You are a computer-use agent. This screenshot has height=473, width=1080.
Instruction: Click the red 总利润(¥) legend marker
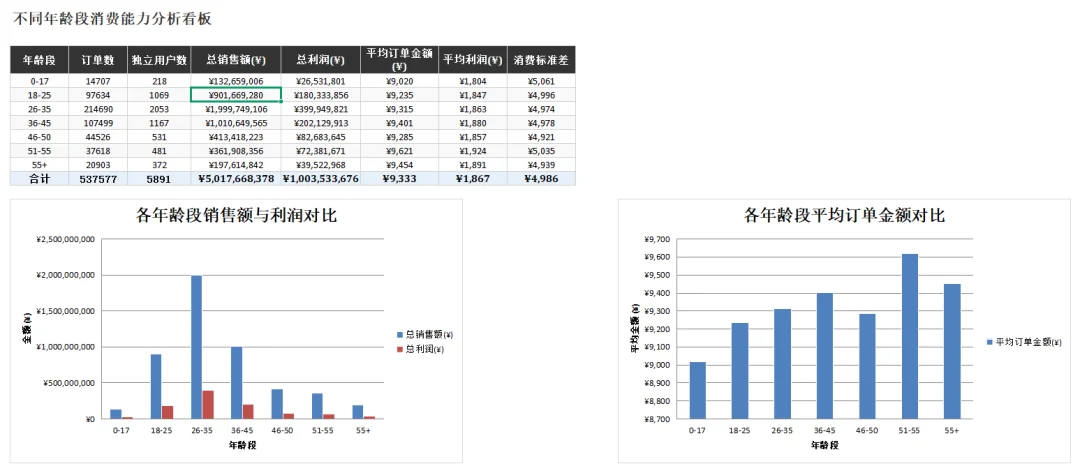(x=399, y=349)
